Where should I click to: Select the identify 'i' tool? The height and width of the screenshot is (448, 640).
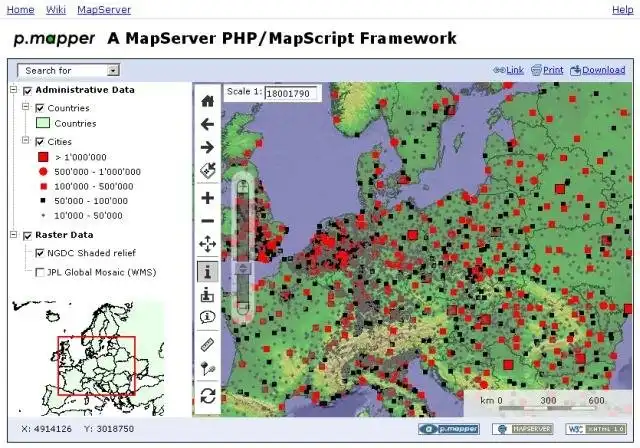click(208, 271)
